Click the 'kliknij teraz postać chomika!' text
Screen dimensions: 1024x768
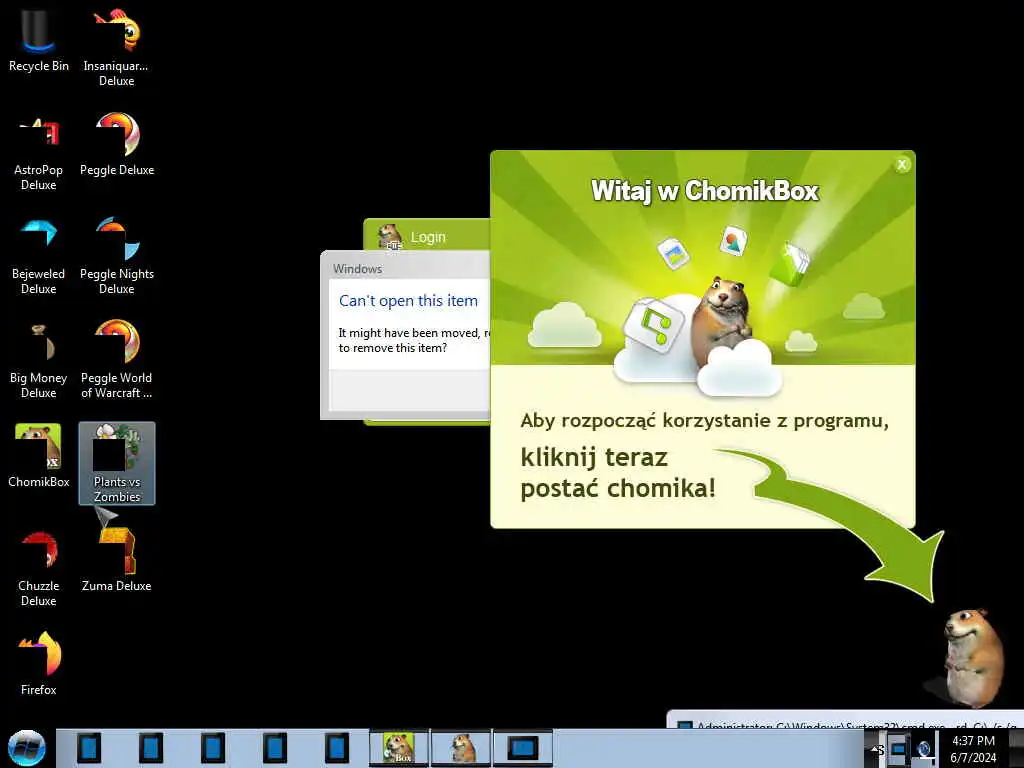[x=618, y=472]
